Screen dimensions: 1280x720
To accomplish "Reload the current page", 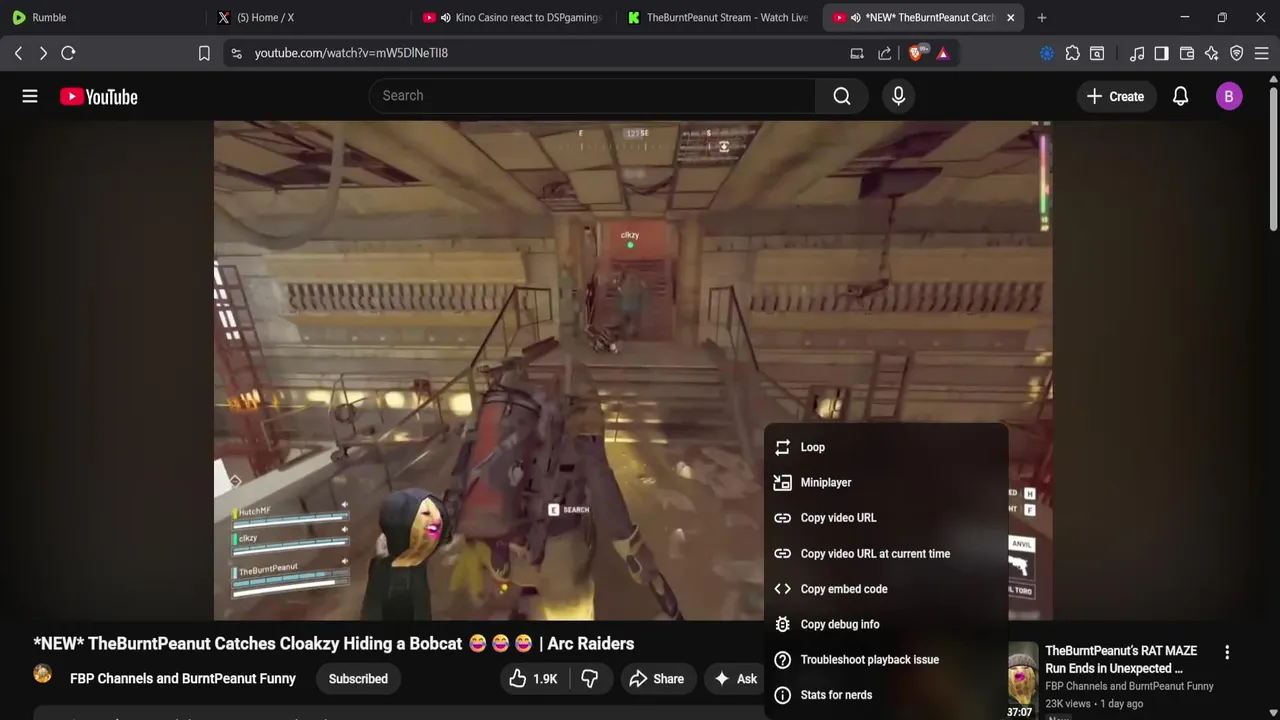I will [68, 53].
